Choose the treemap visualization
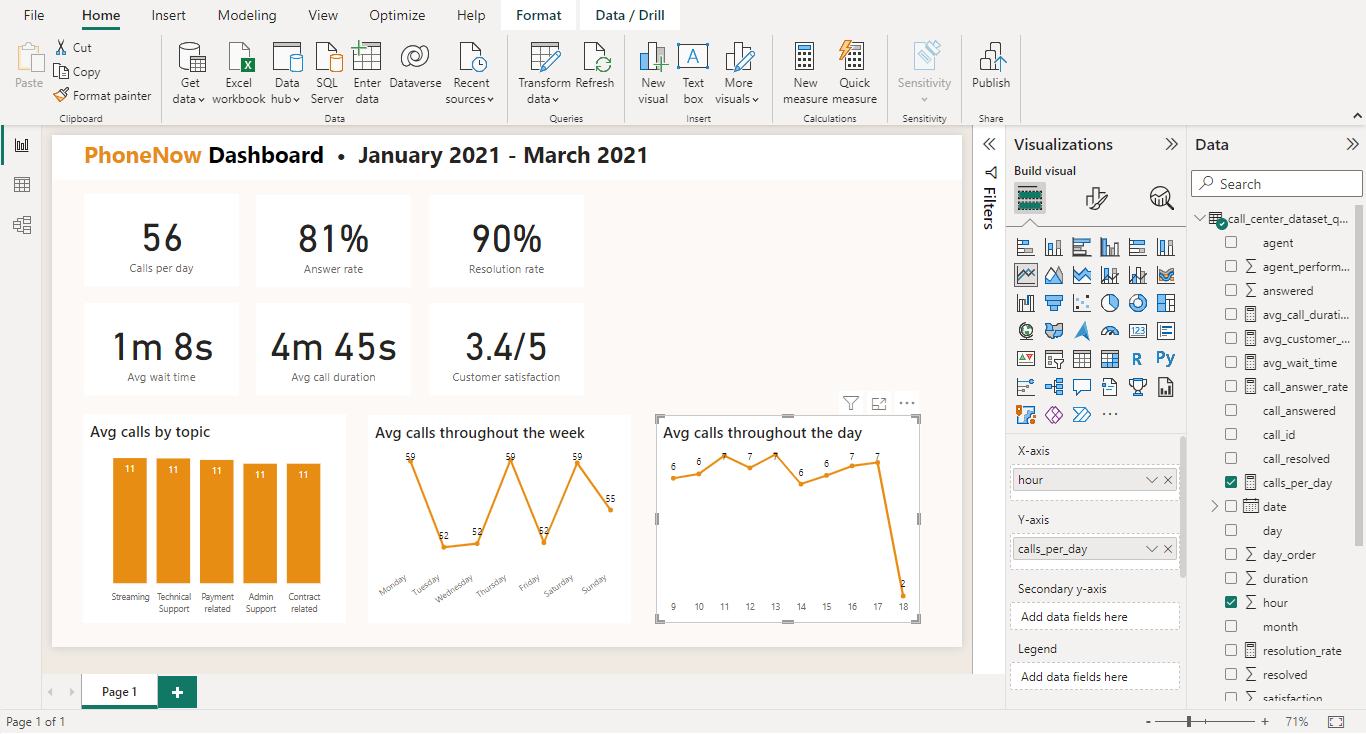Screen dimensions: 1366x734 [1166, 302]
